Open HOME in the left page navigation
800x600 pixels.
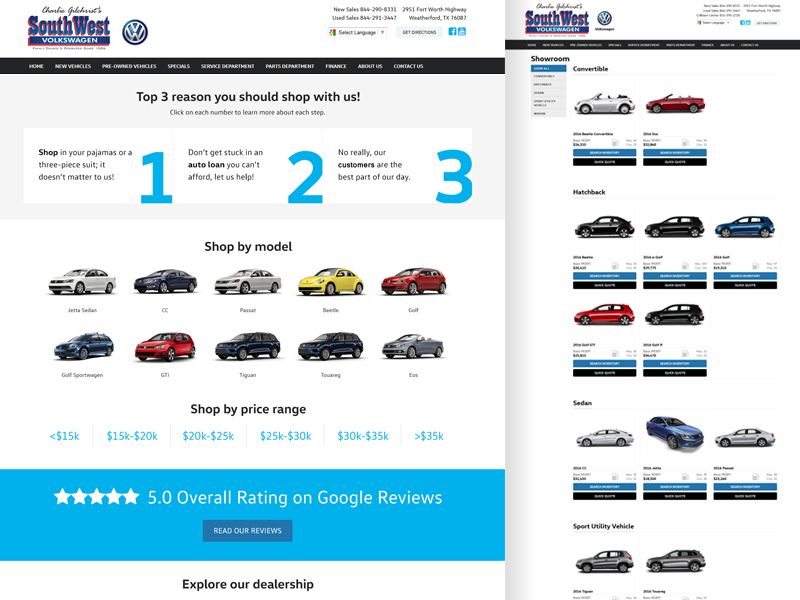[x=36, y=66]
